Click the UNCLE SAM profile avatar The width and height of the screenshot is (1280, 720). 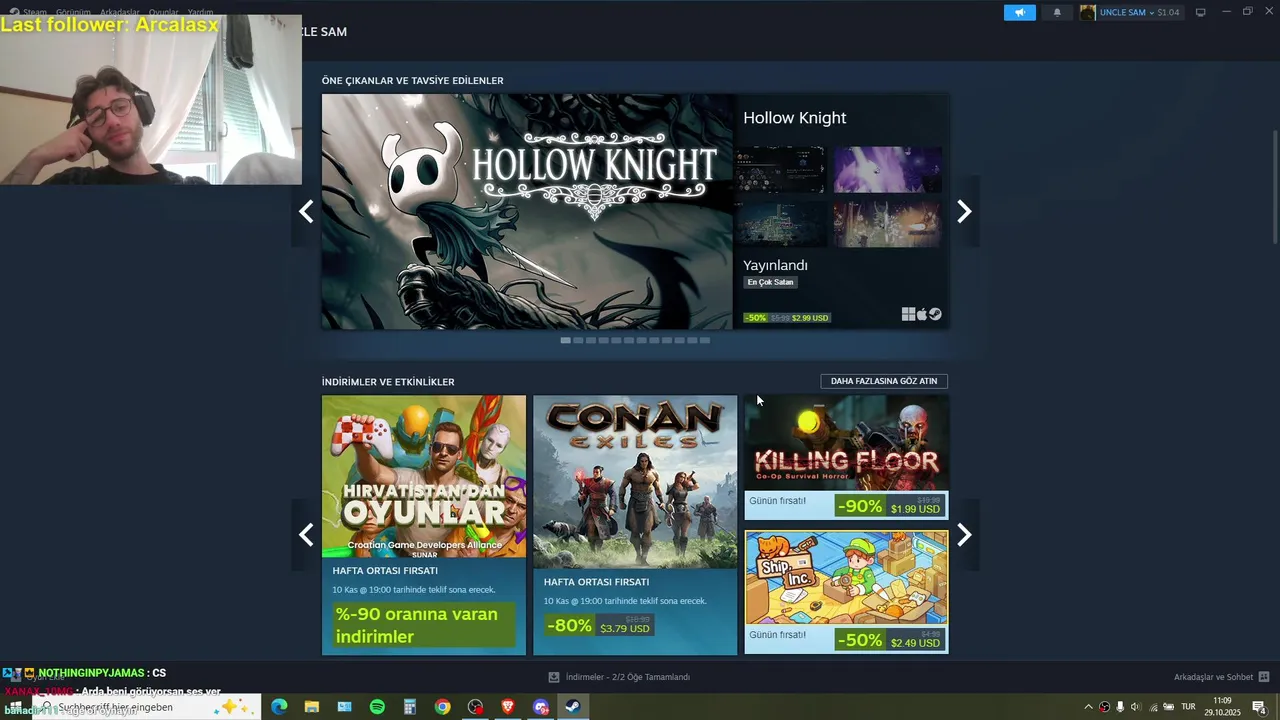1088,12
